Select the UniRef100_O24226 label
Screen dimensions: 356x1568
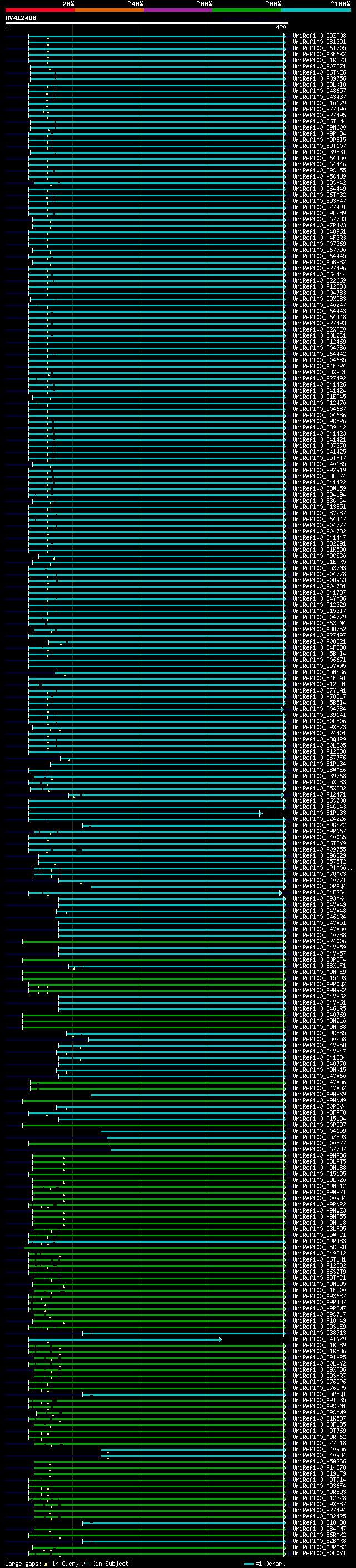click(x=319, y=819)
